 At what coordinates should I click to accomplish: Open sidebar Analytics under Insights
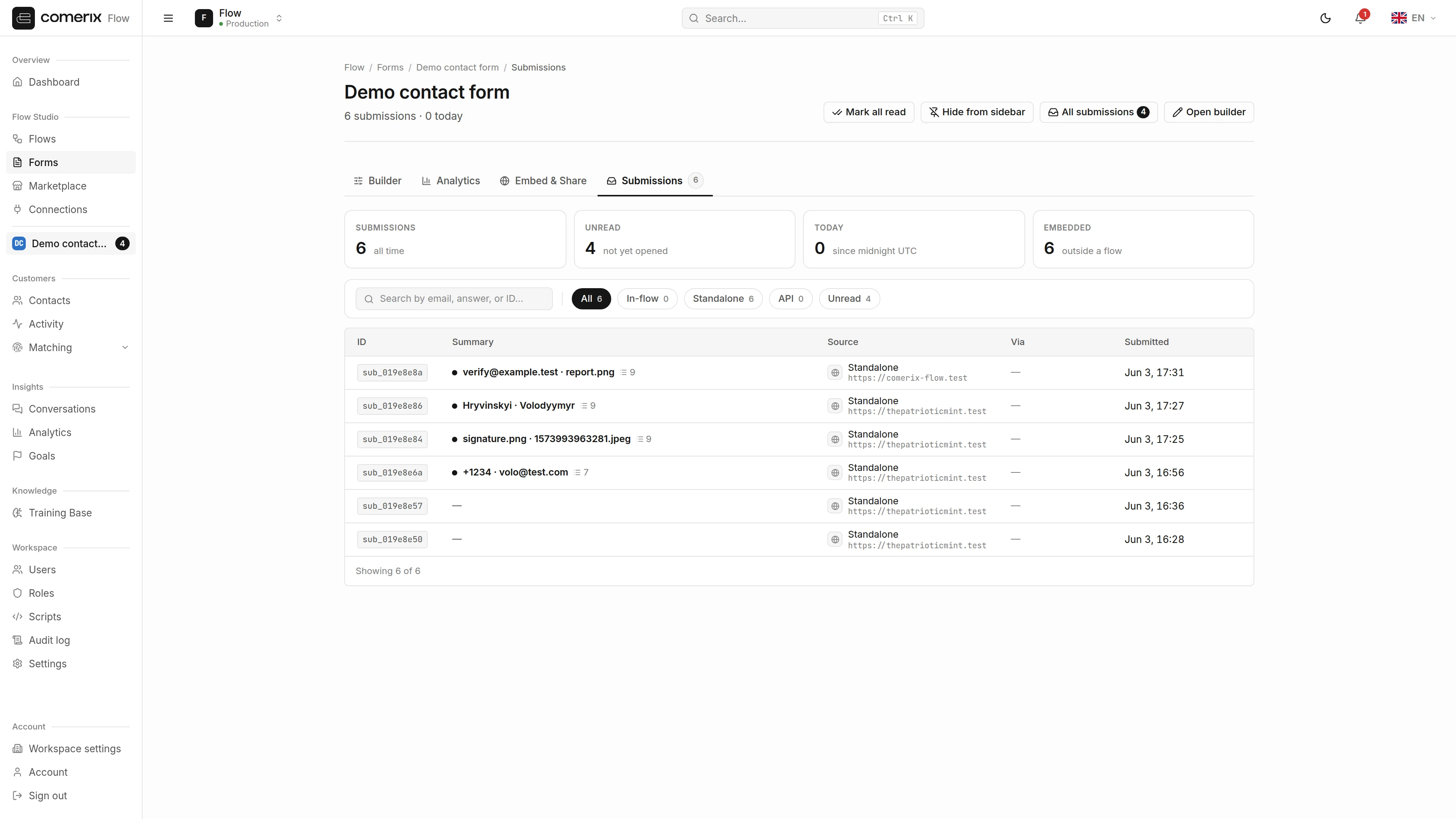coord(71,433)
